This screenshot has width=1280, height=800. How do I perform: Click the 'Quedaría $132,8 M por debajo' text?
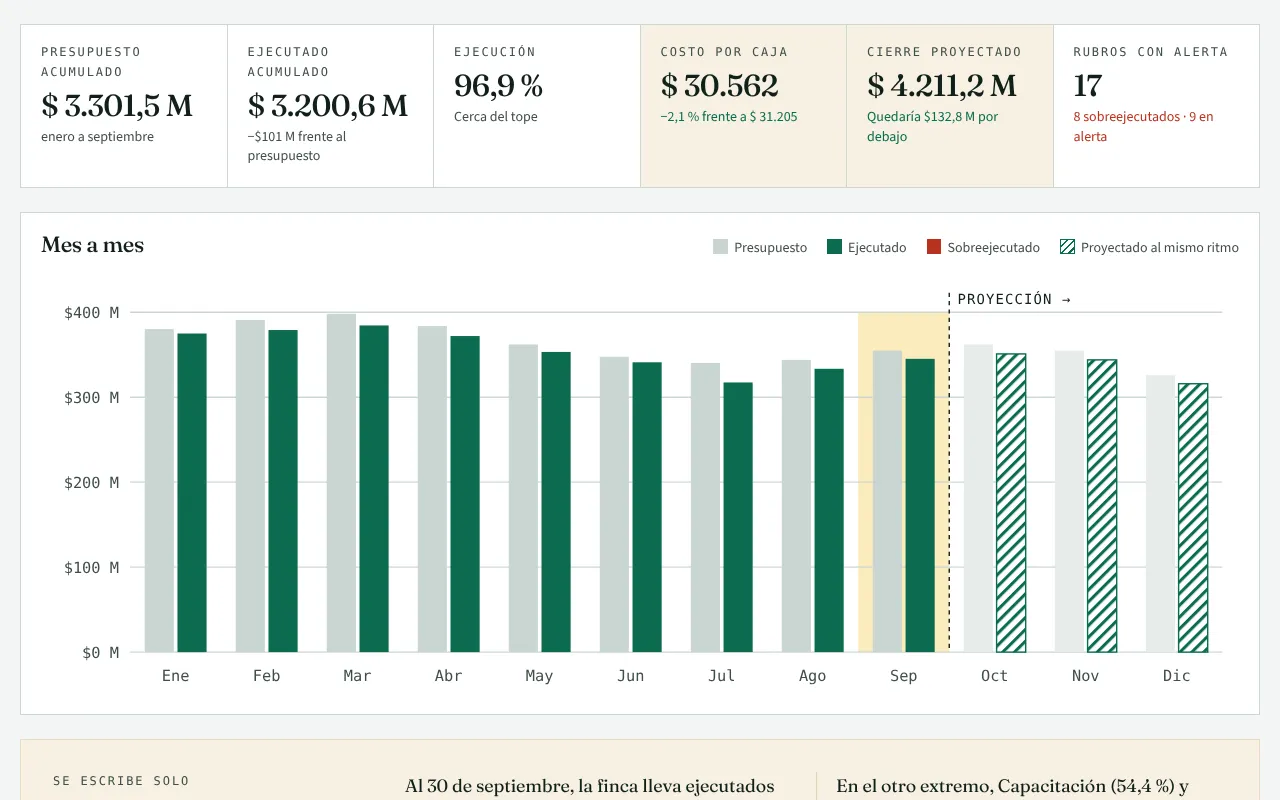tap(932, 126)
